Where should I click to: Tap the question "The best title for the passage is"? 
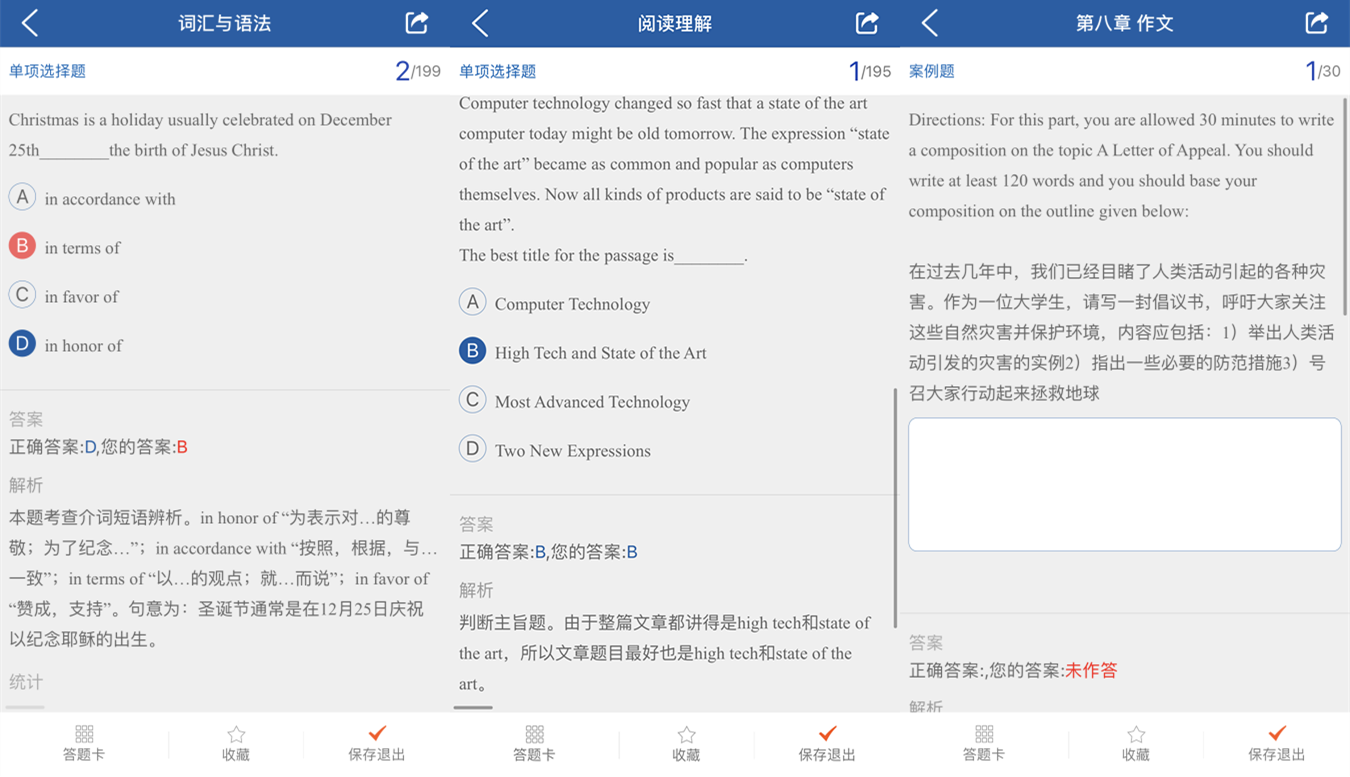click(603, 255)
